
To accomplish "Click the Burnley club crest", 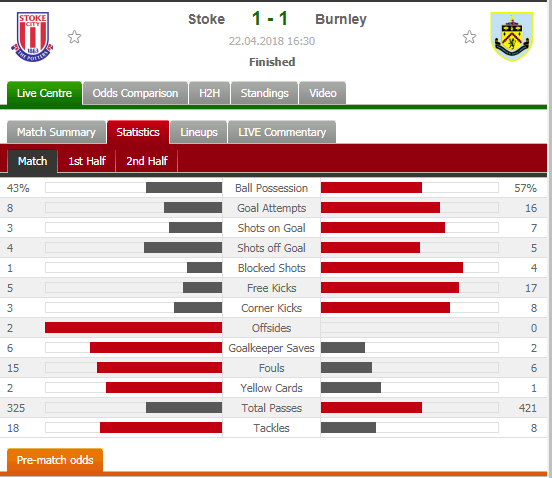I will tap(512, 37).
